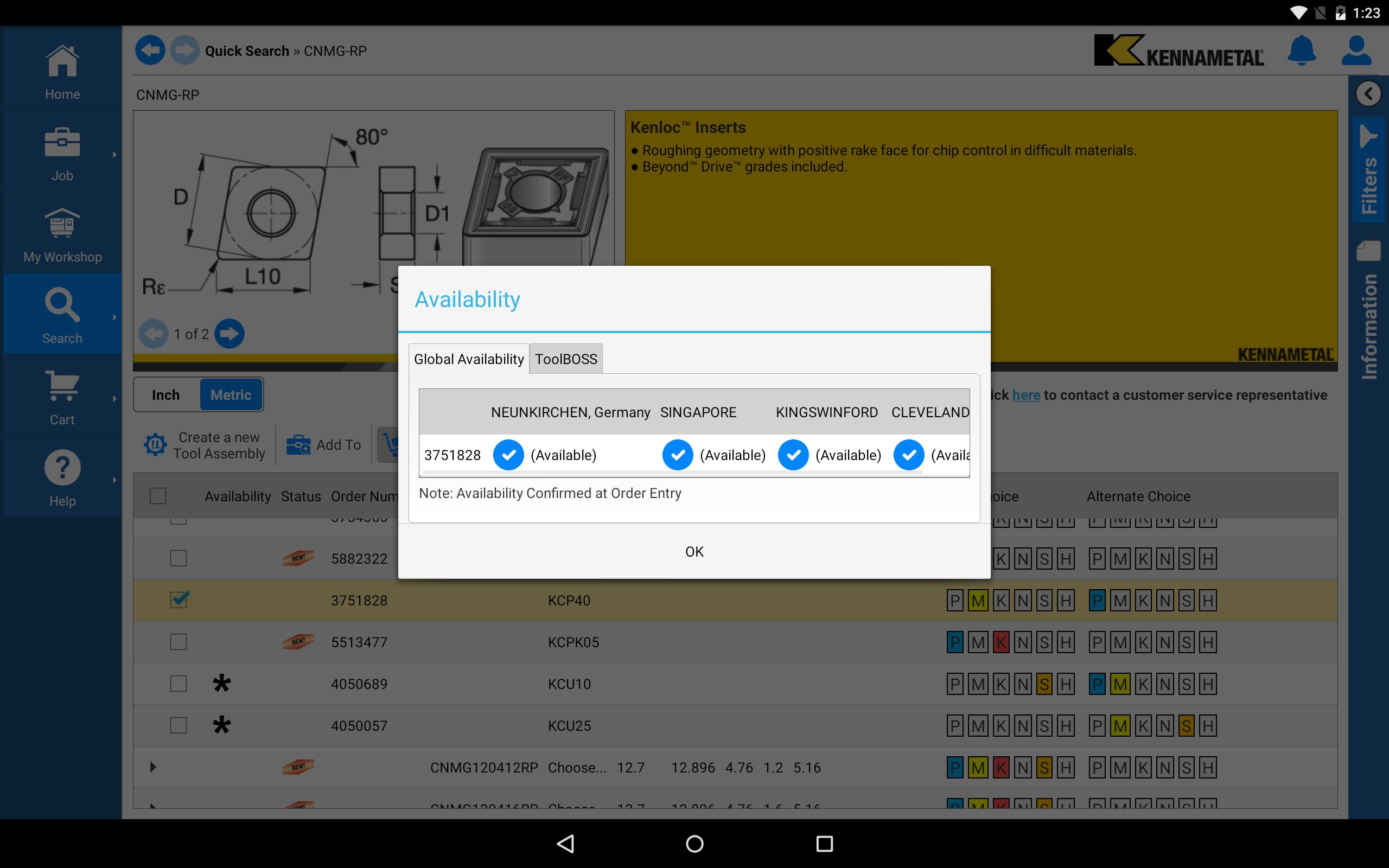Check the 5513477 row checkbox

tap(179, 642)
